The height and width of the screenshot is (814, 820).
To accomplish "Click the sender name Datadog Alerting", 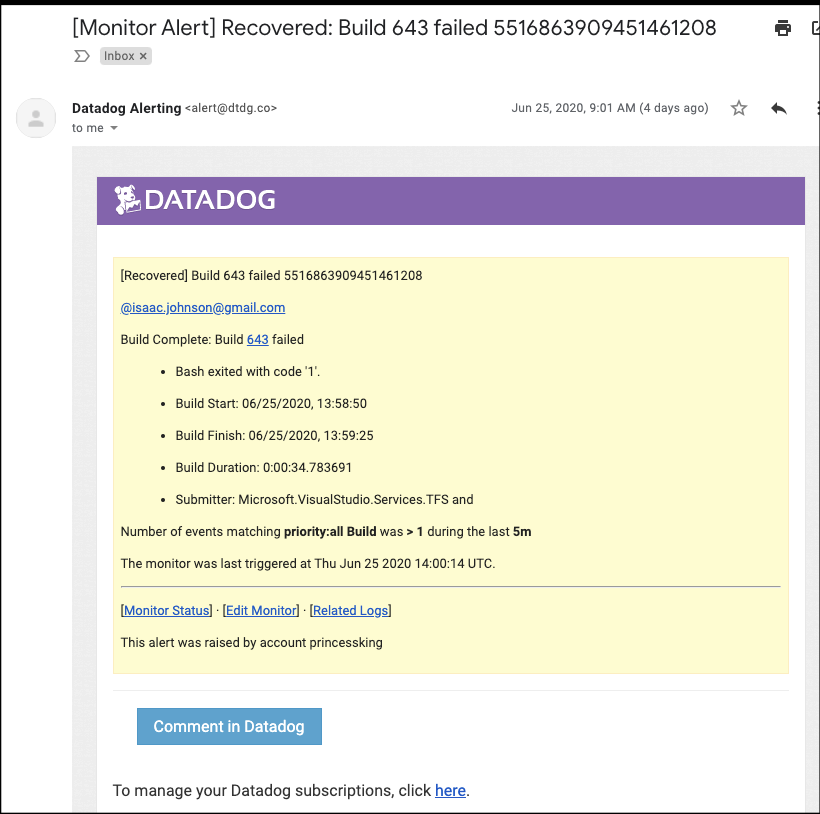I will (127, 108).
